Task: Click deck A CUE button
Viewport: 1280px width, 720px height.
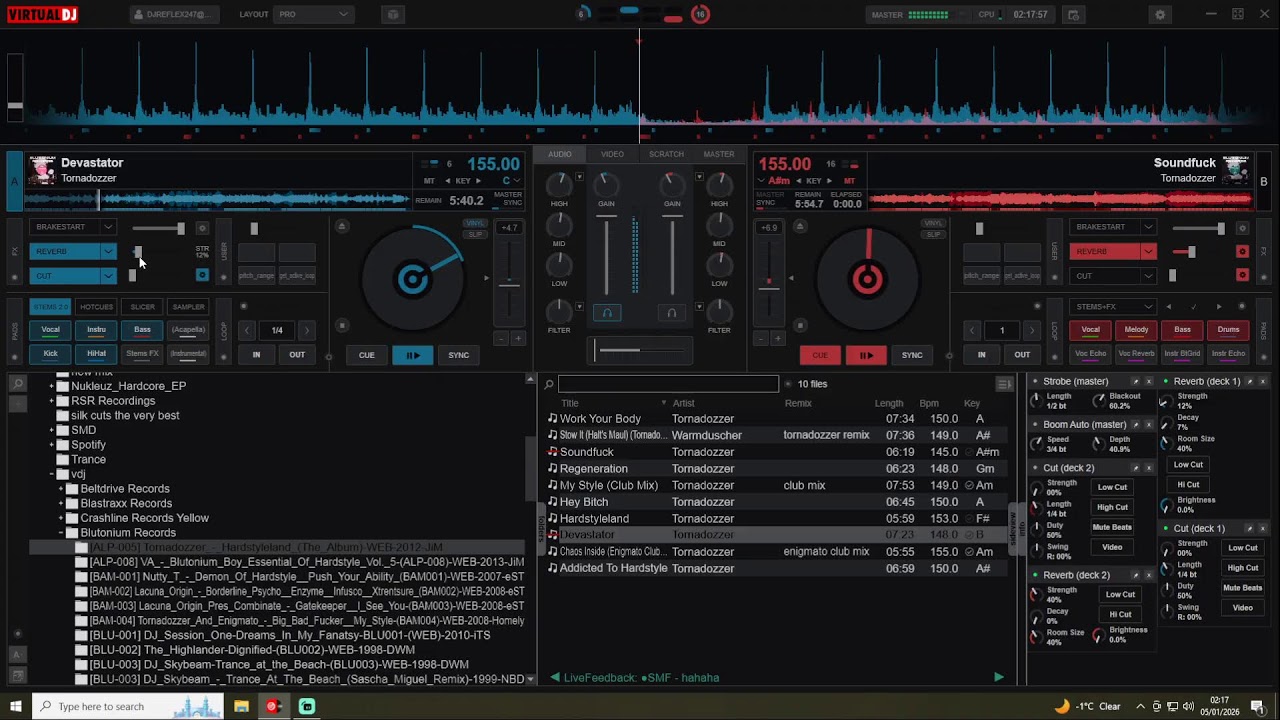Action: click(367, 355)
